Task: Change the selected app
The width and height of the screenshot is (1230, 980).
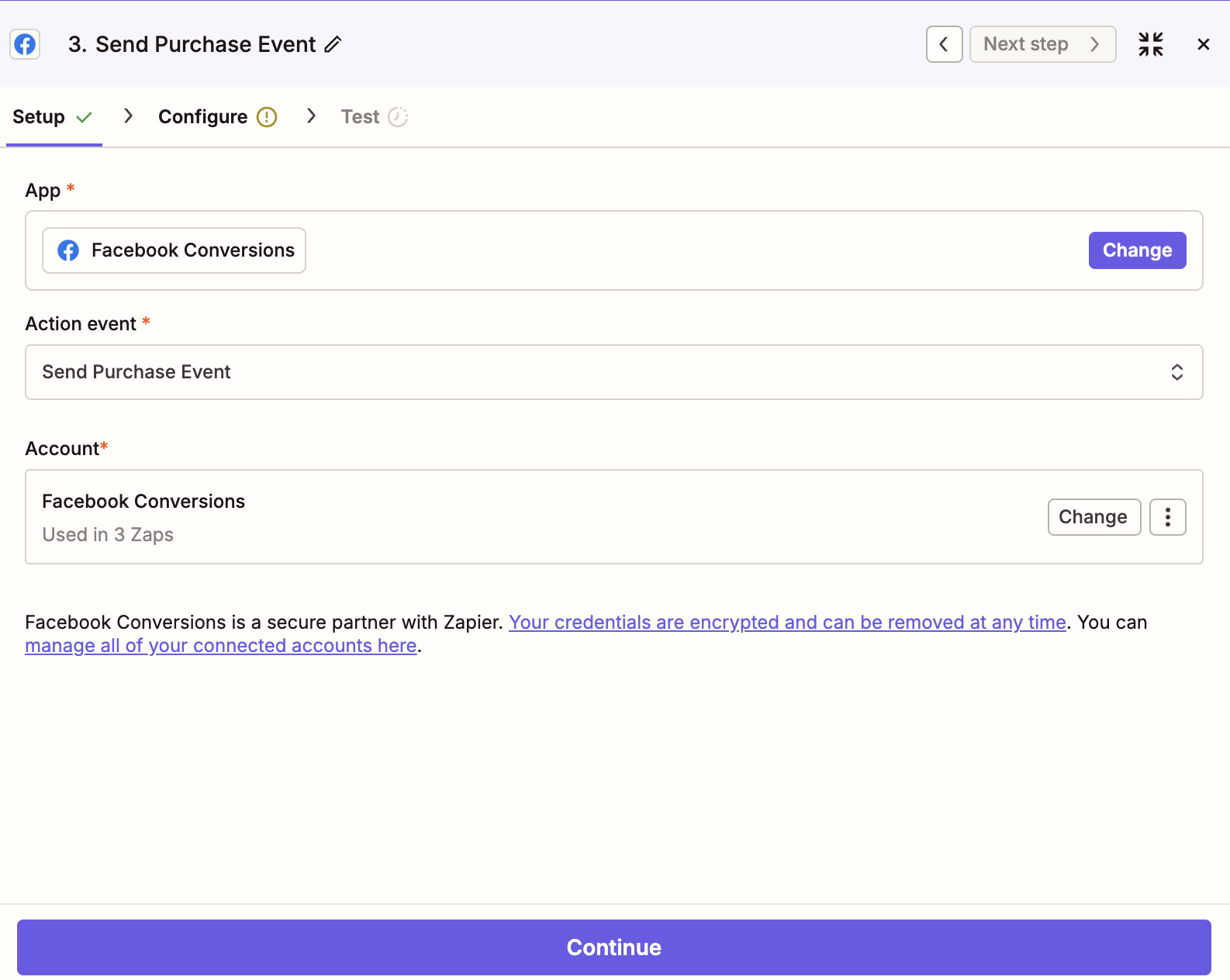Action: [x=1137, y=250]
